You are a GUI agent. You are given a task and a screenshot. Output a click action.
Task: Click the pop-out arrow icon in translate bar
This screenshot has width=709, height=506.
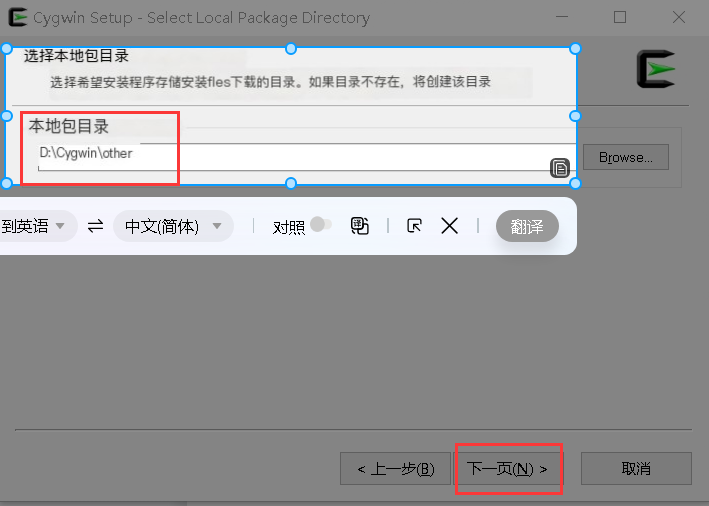coord(414,225)
